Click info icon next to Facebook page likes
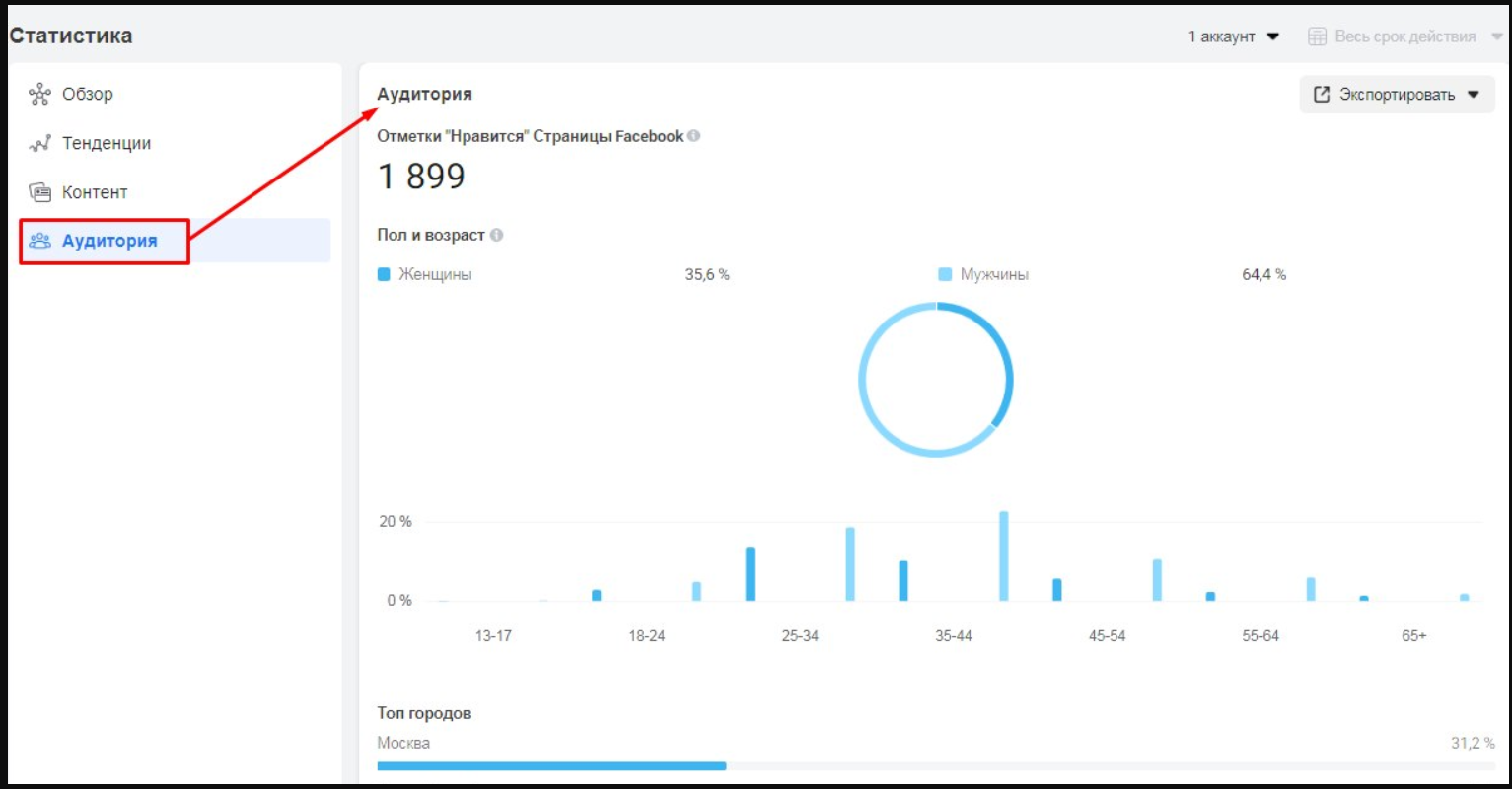This screenshot has width=1512, height=789. [x=694, y=136]
